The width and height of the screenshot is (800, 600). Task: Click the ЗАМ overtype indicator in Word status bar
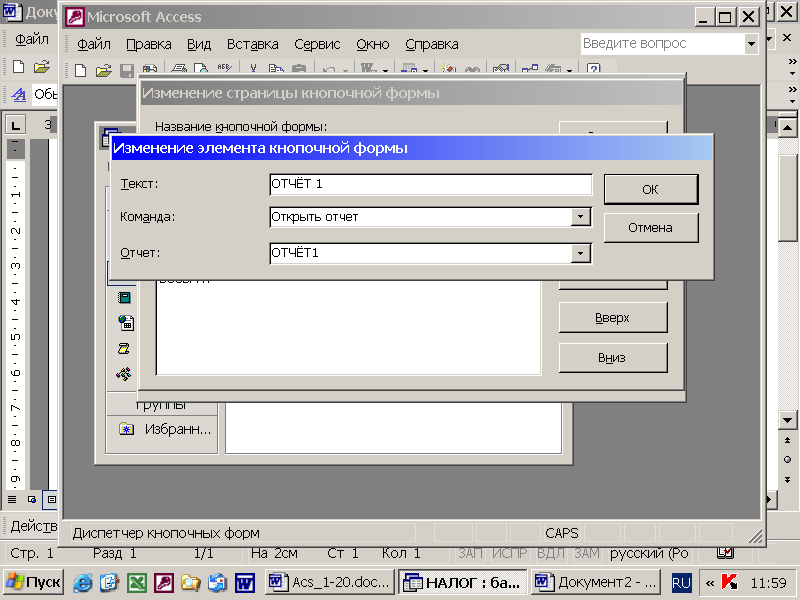tap(587, 554)
